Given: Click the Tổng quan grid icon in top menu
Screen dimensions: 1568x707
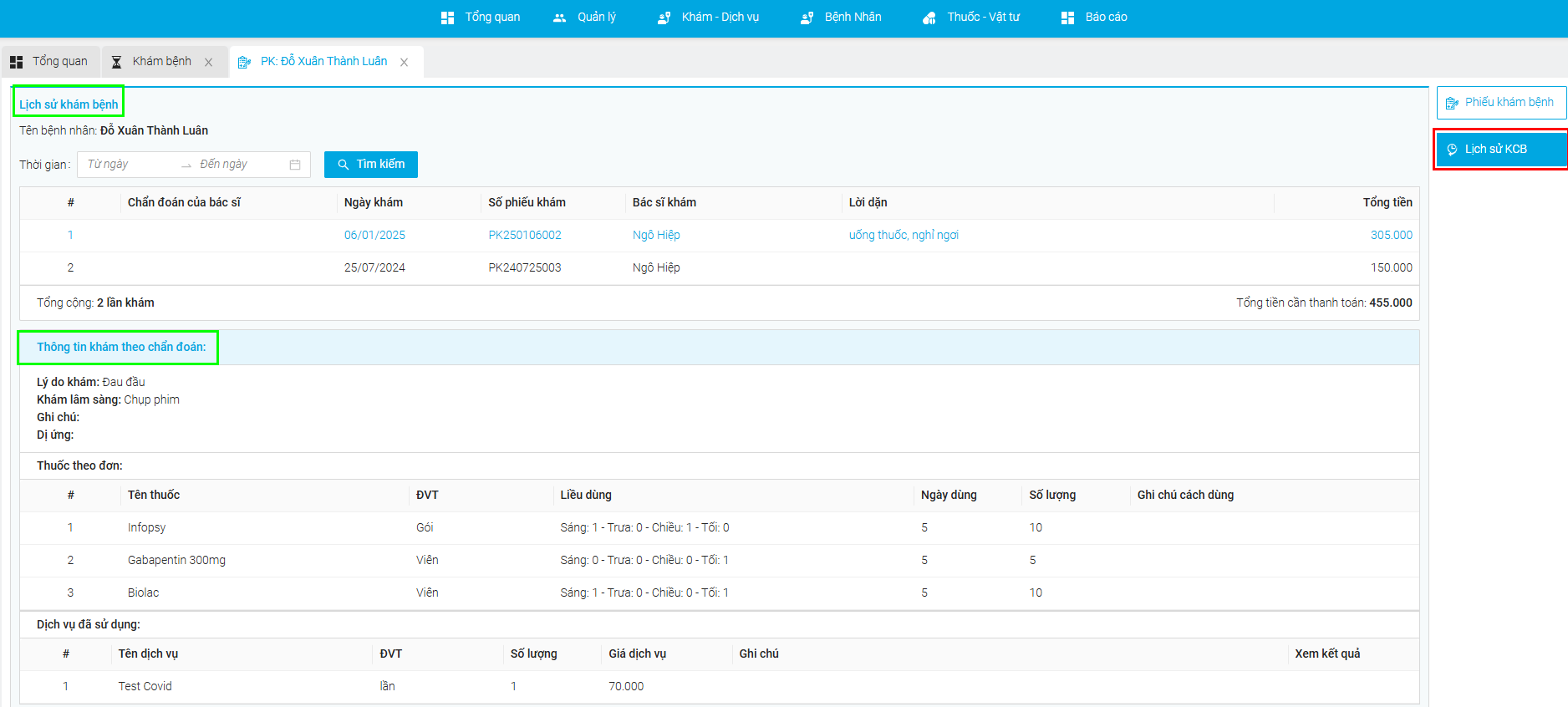Looking at the screenshot, I should (x=448, y=18).
